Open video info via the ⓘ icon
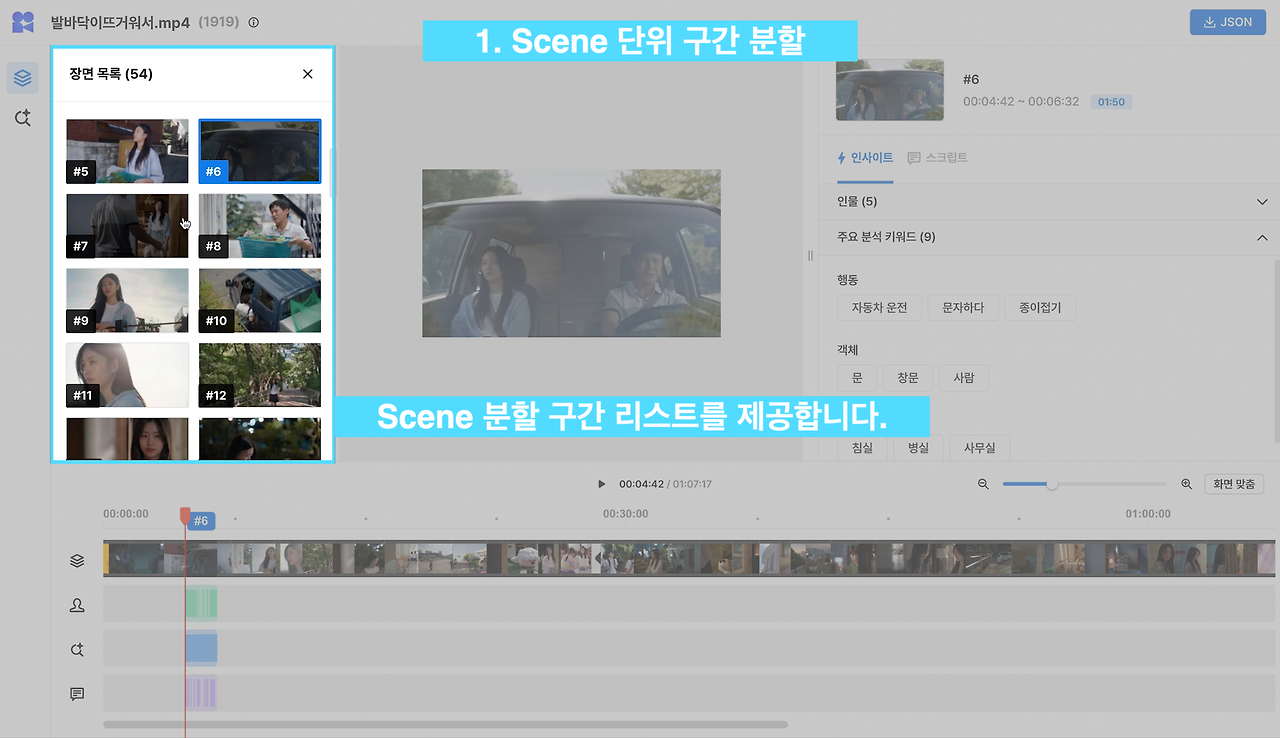 [x=253, y=22]
